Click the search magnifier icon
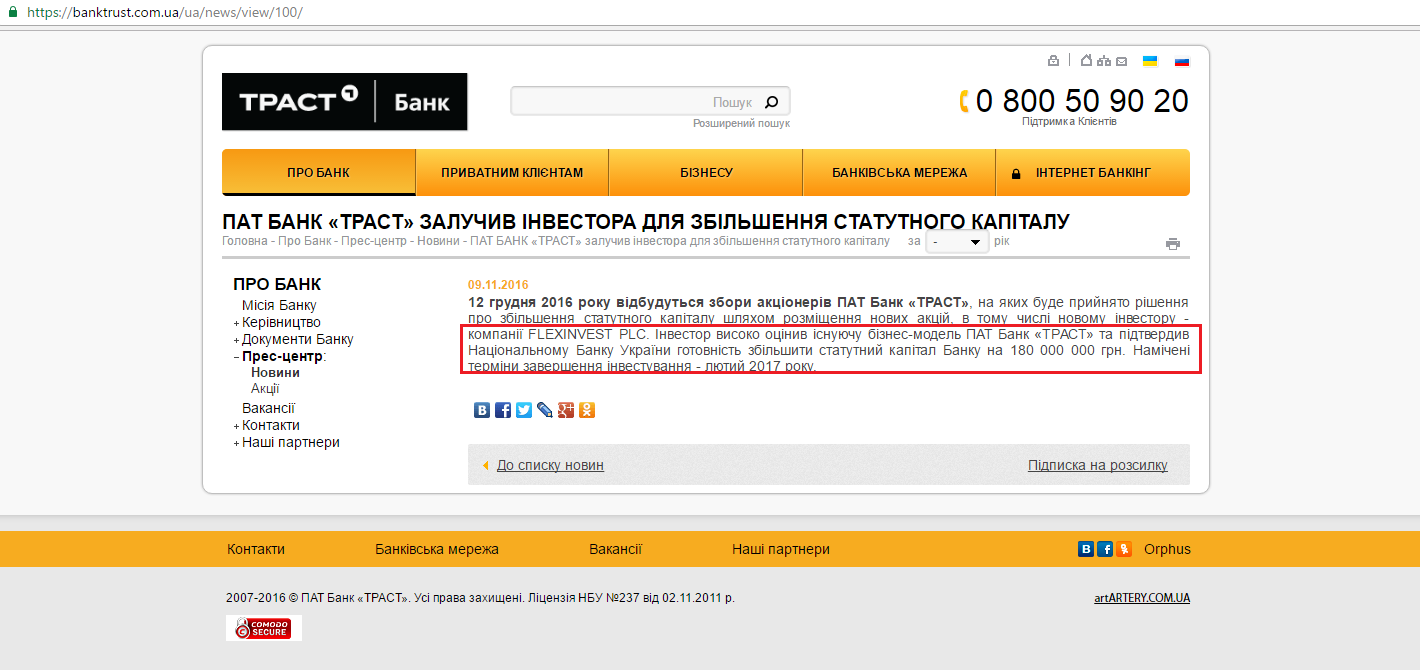Image resolution: width=1420 pixels, height=670 pixels. pyautogui.click(x=771, y=101)
